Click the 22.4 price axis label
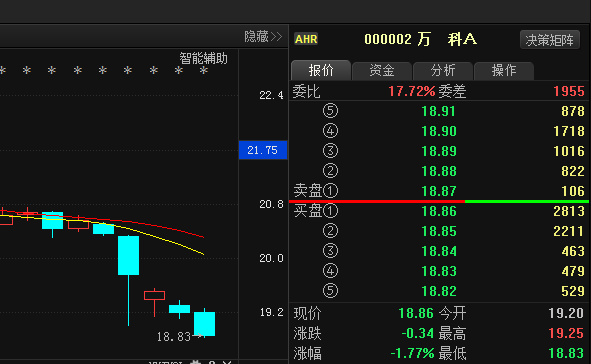Viewport: 591px width, 364px height. [271, 95]
